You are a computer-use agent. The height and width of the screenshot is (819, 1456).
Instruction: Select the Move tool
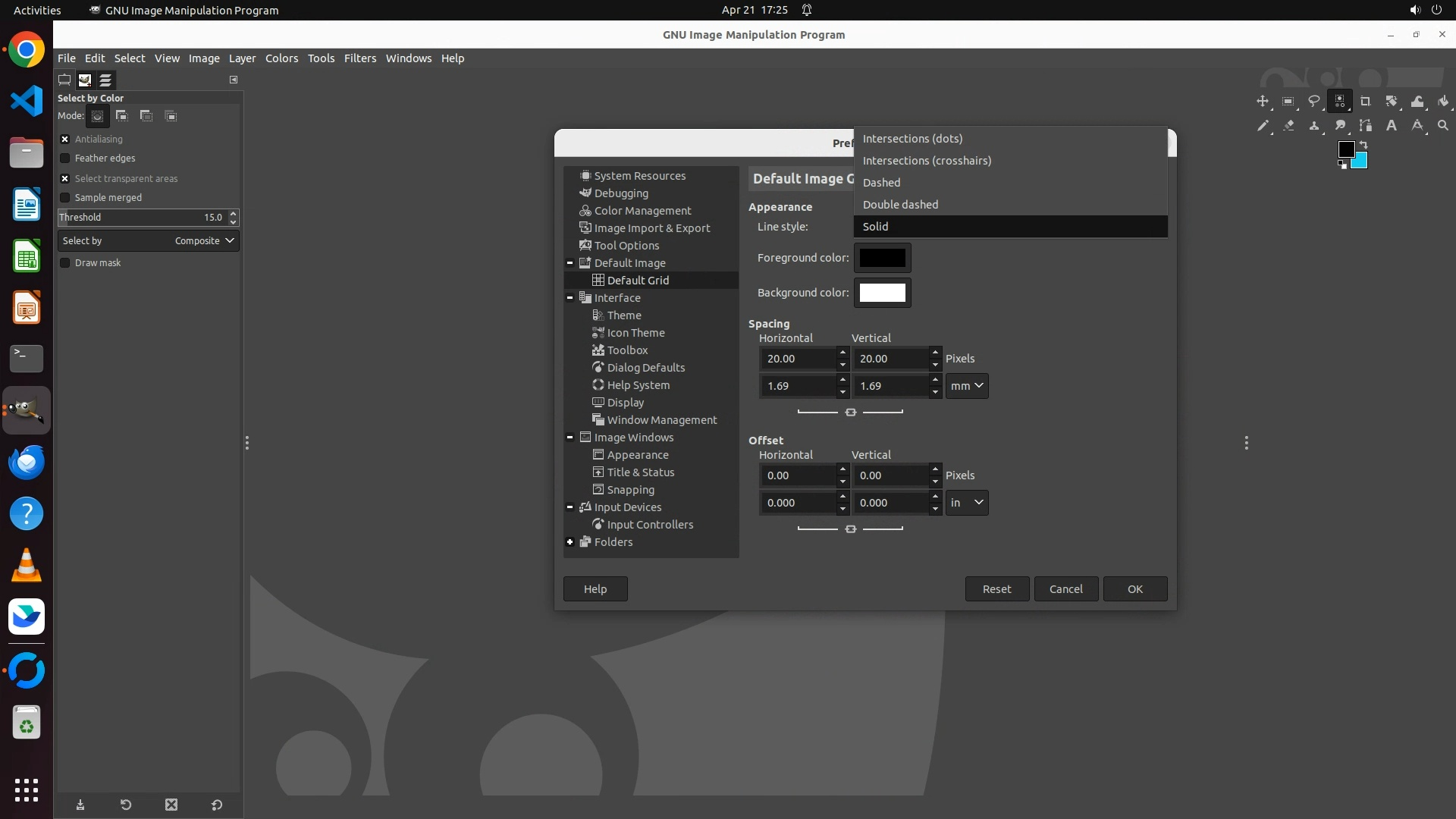coord(1263,102)
